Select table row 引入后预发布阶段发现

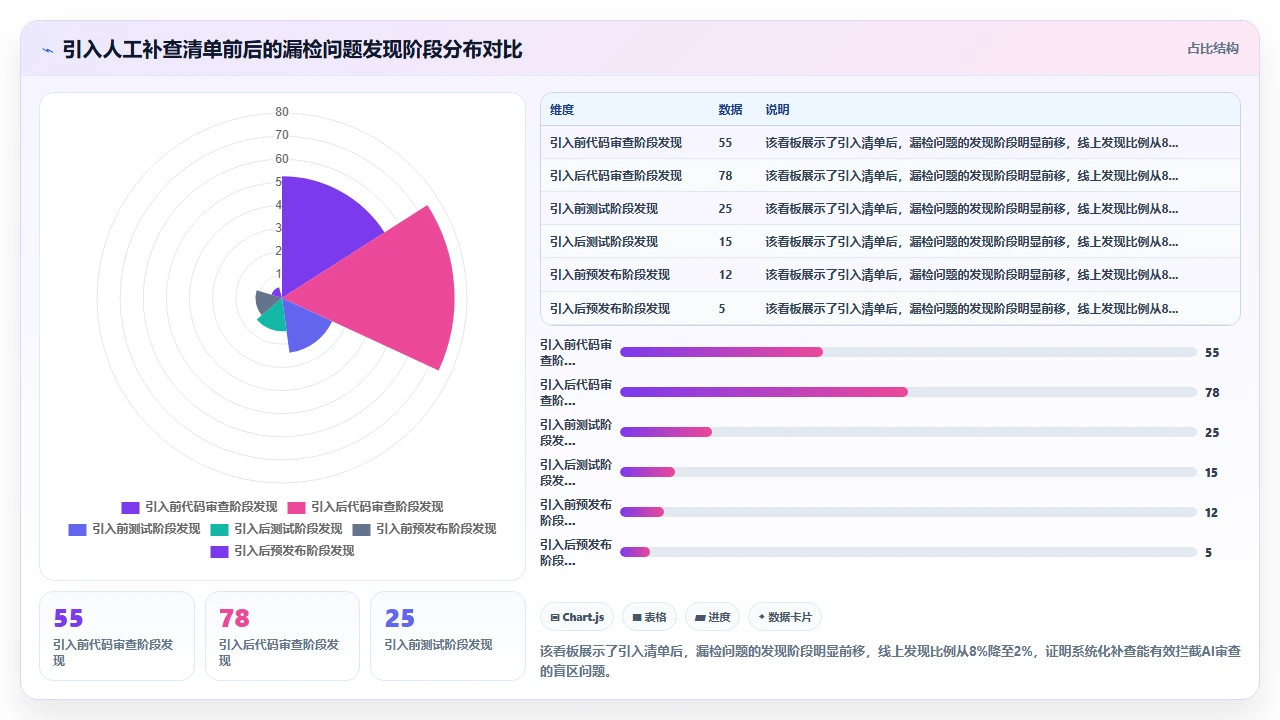[890, 308]
